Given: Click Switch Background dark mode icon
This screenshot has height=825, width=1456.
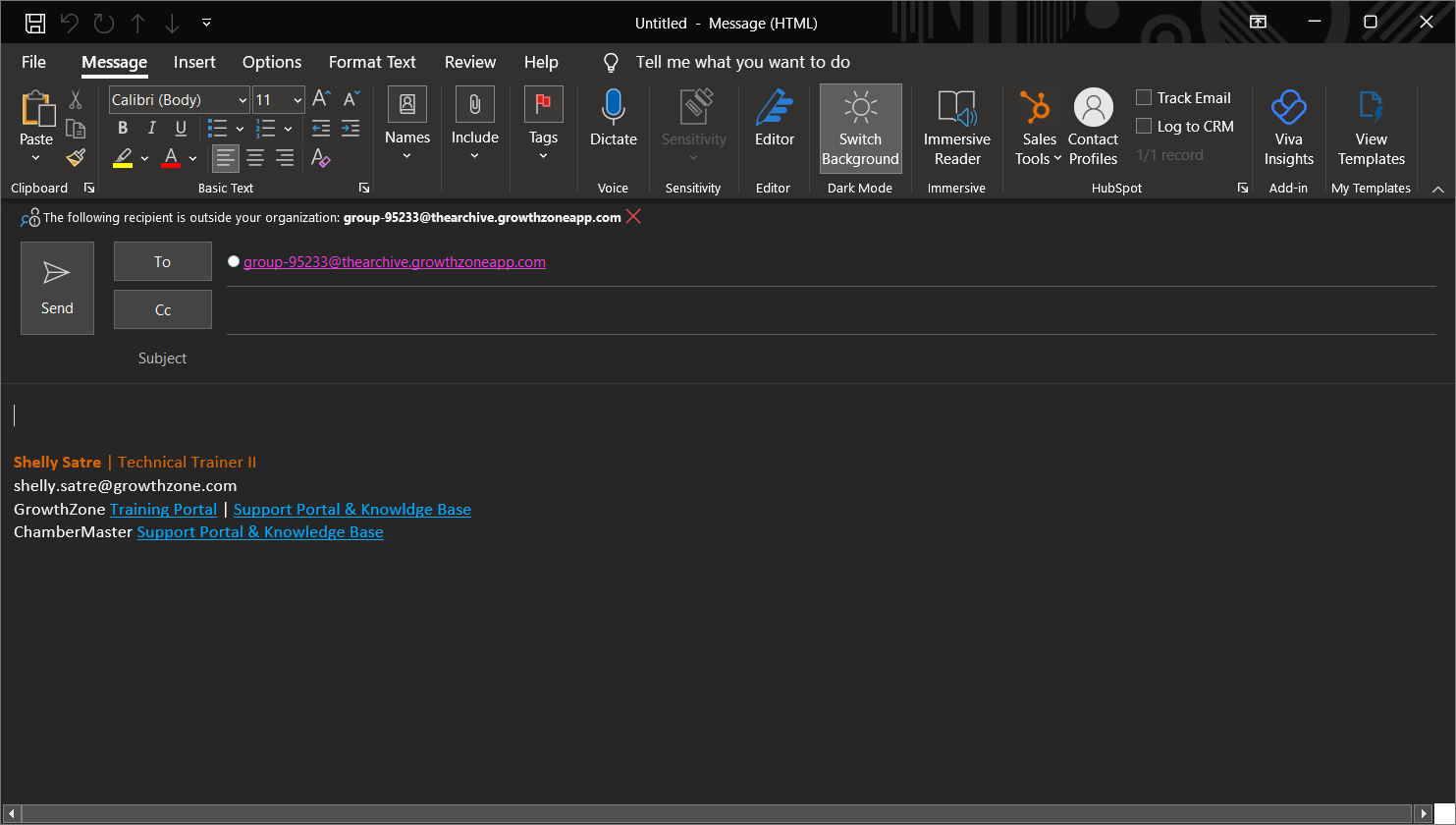Looking at the screenshot, I should click(860, 110).
